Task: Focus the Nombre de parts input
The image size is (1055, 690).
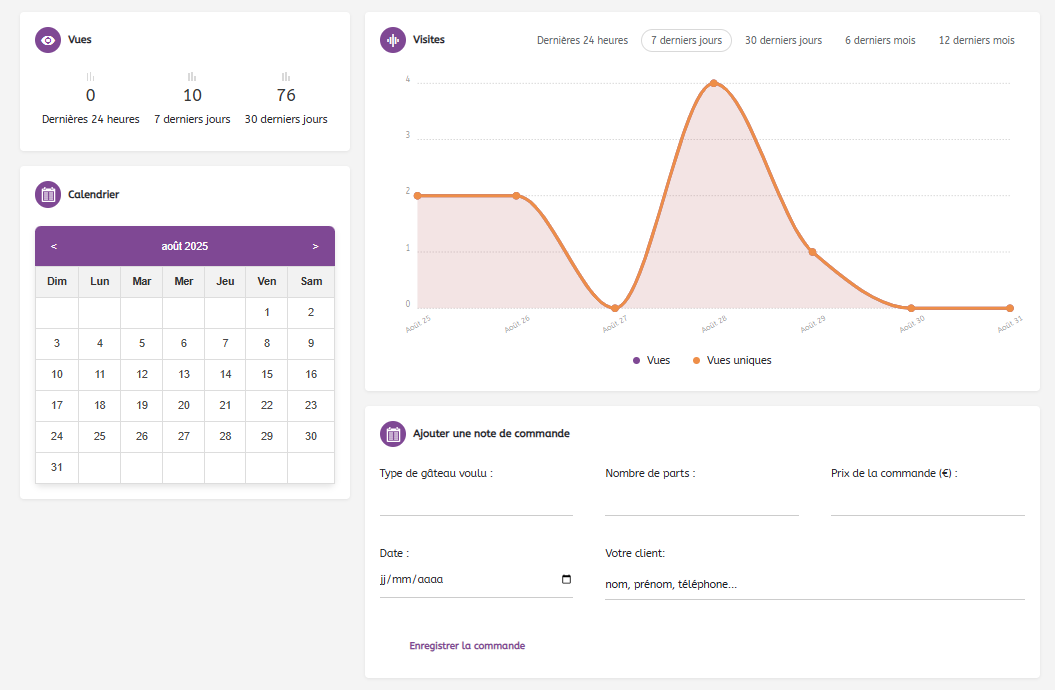Action: (x=701, y=503)
